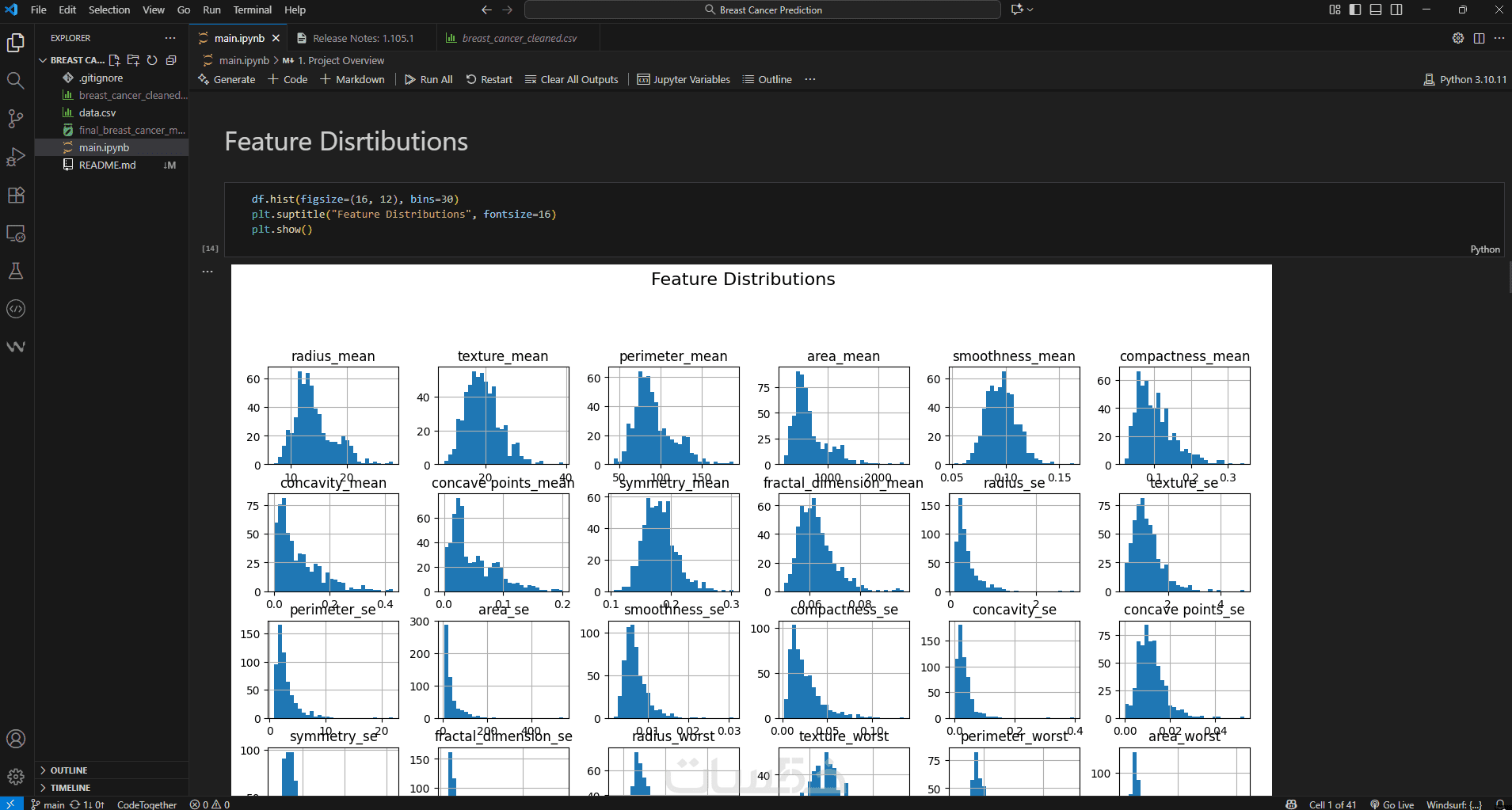Create a new file in explorer

coord(115,60)
